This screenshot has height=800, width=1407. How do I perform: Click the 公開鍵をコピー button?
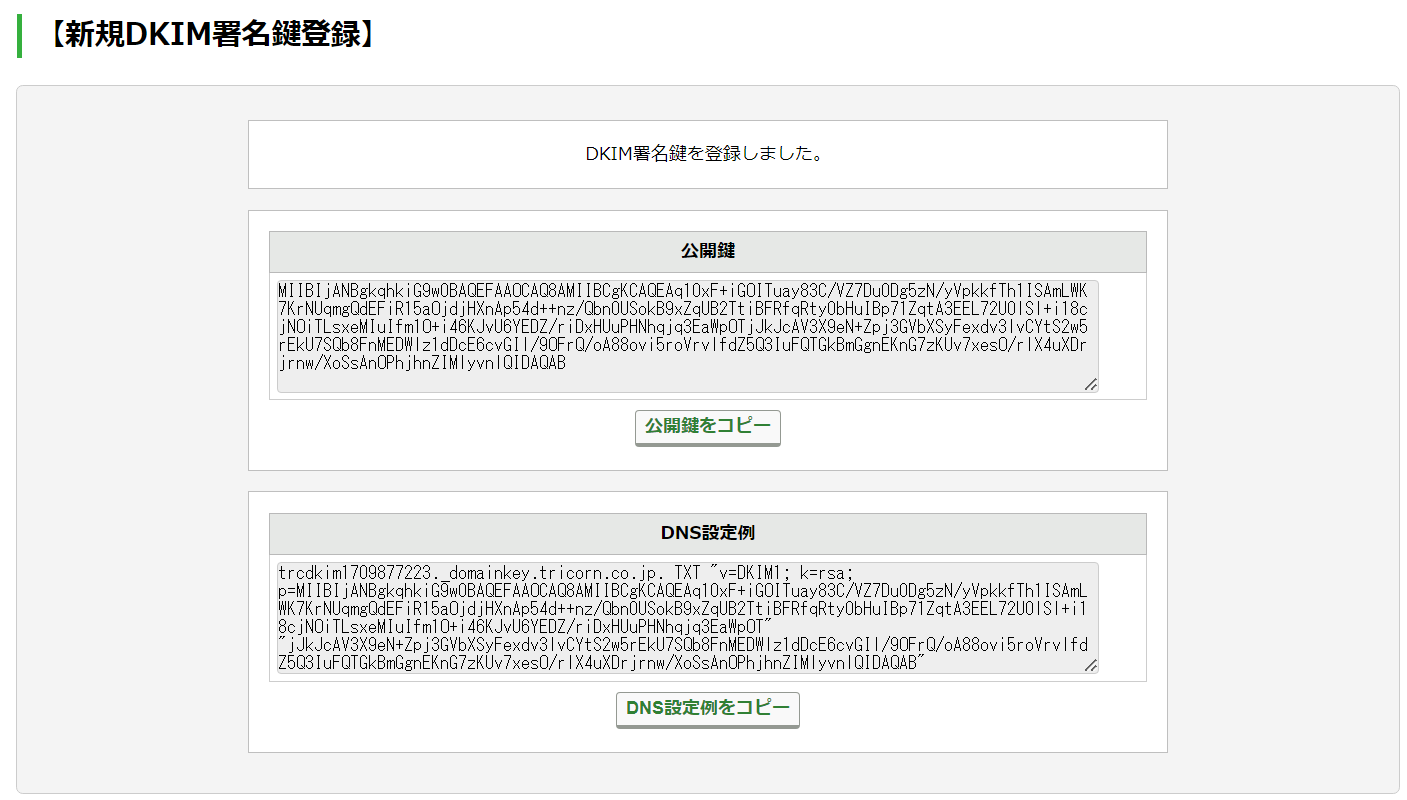tap(707, 427)
